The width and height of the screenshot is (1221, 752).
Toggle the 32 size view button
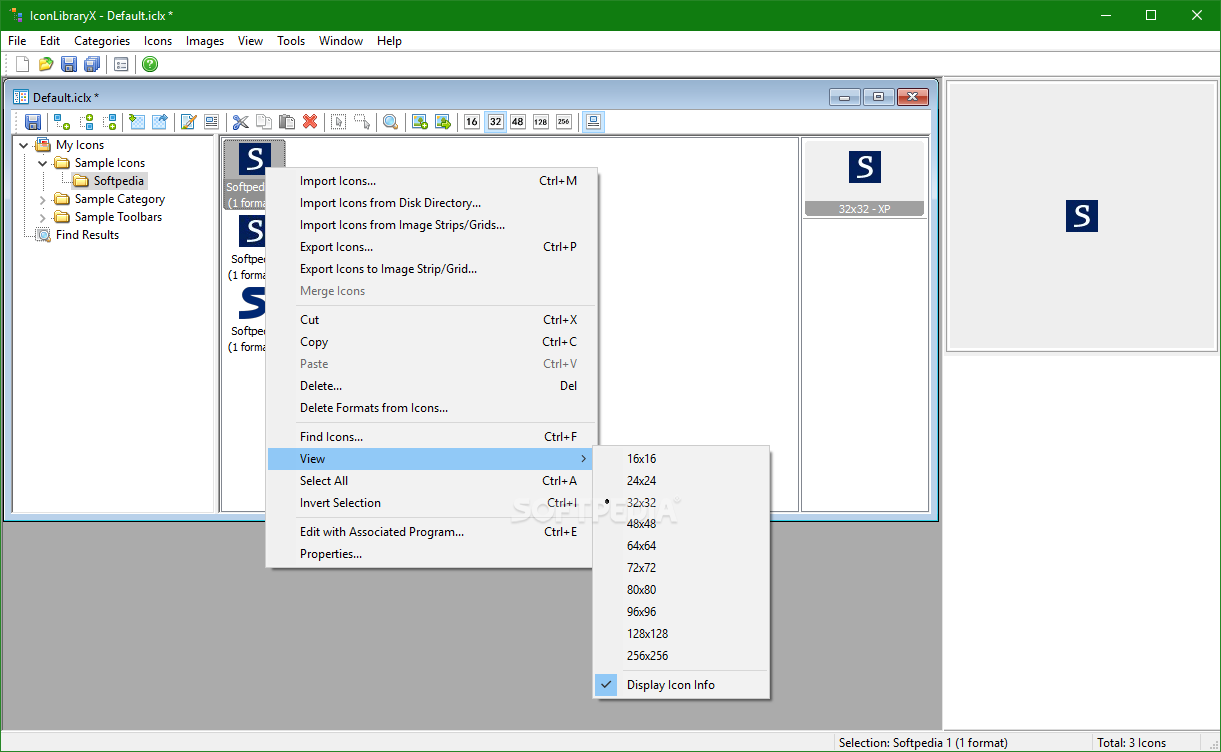[495, 122]
